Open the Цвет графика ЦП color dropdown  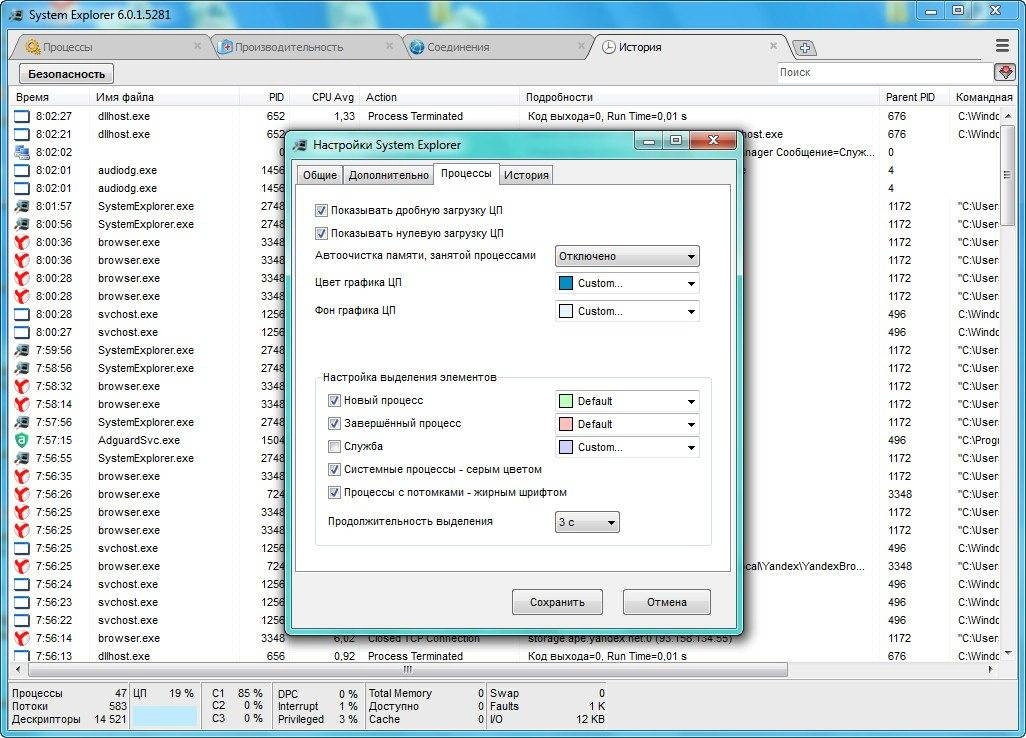pos(627,283)
